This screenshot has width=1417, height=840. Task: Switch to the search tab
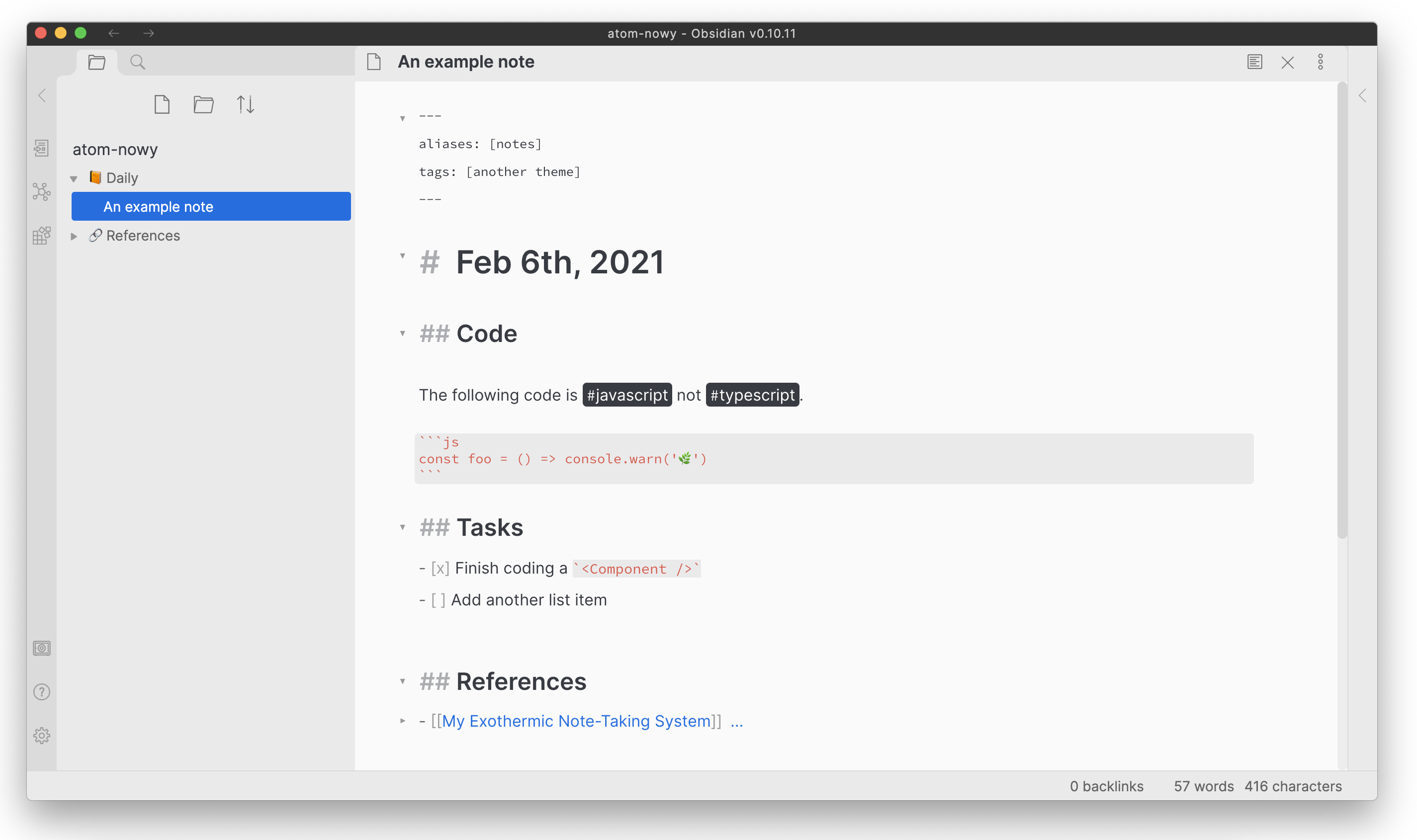pyautogui.click(x=138, y=62)
